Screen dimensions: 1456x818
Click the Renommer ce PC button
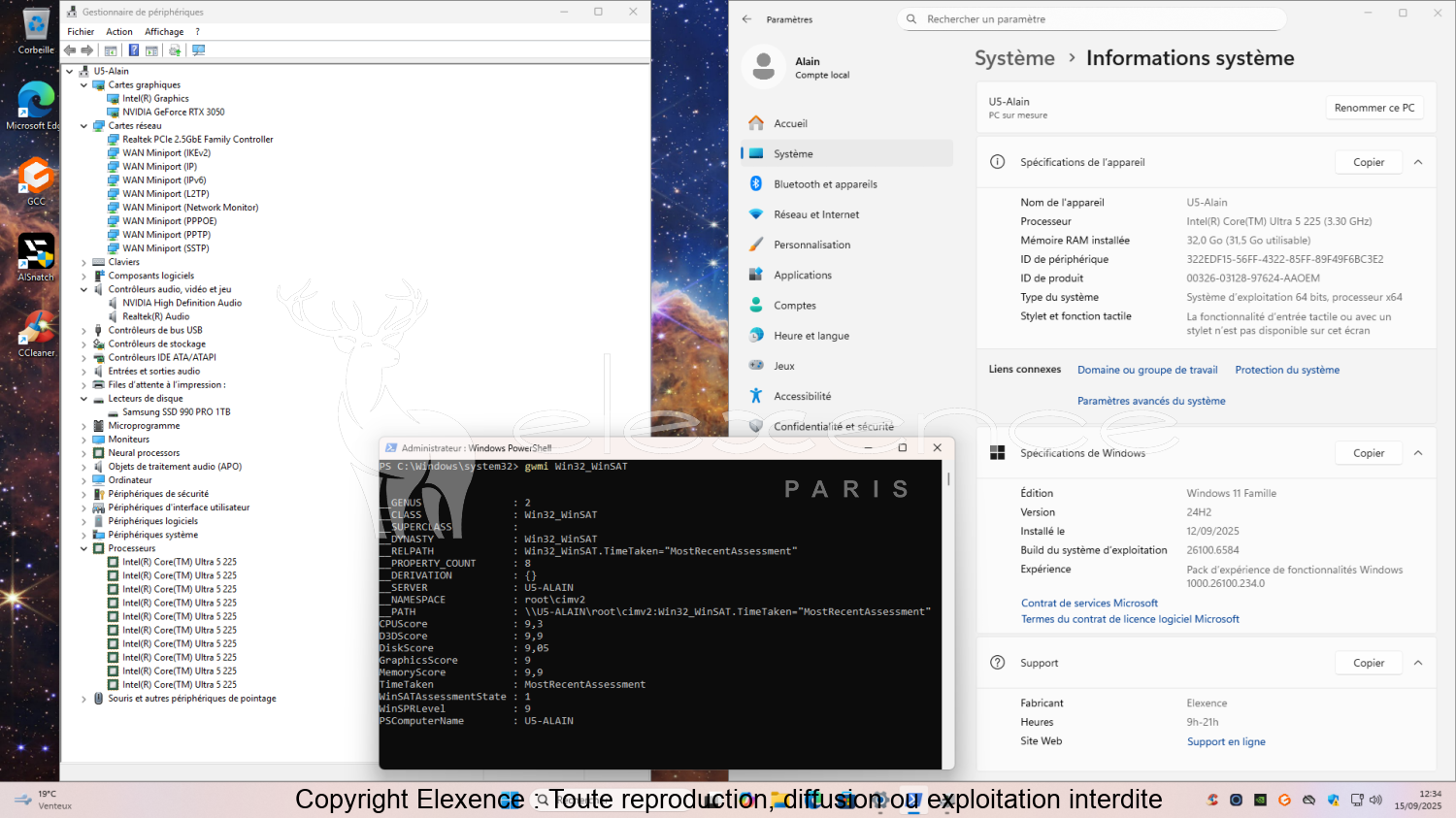(1373, 108)
